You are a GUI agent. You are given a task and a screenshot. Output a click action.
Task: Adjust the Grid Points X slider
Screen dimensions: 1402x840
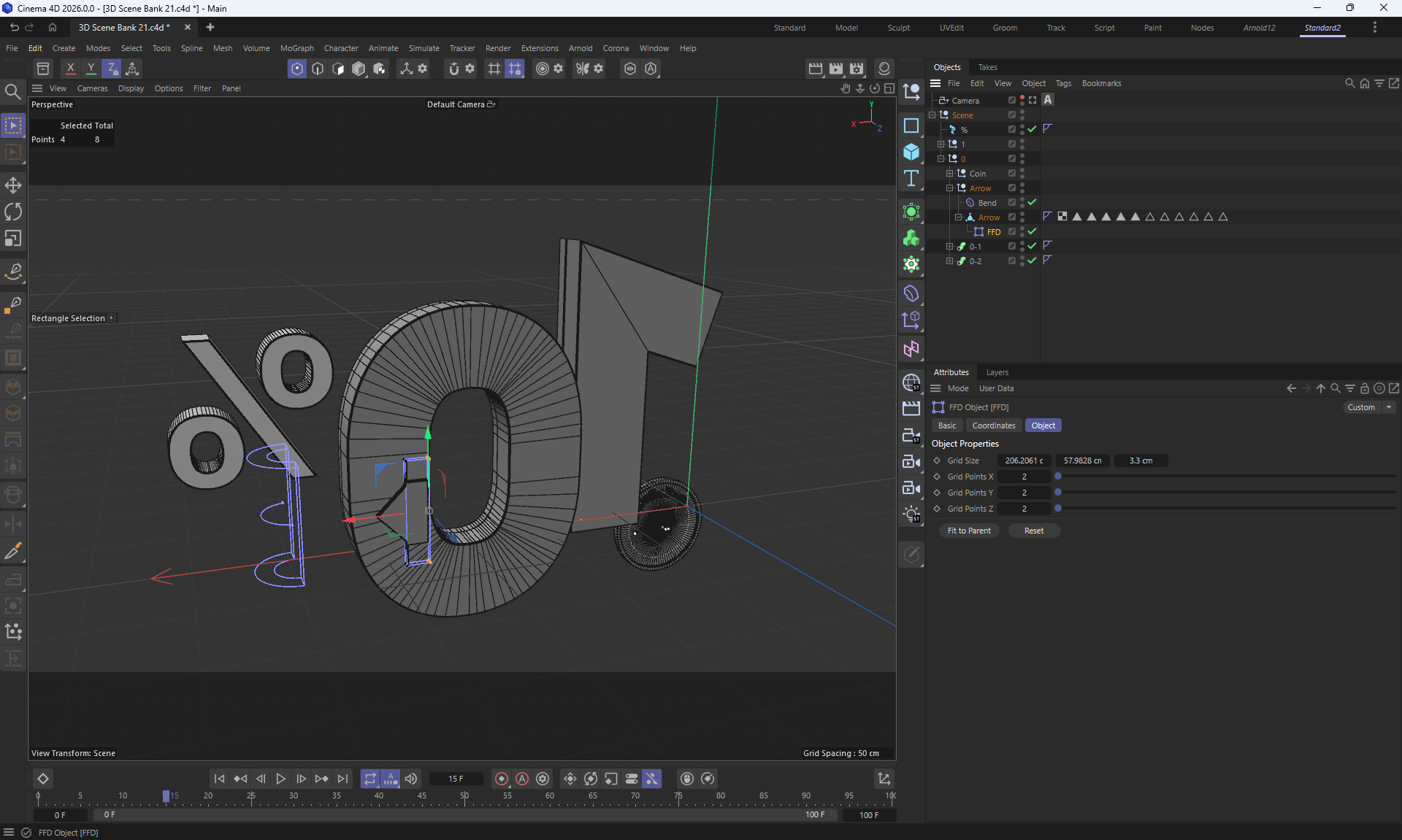click(1058, 477)
